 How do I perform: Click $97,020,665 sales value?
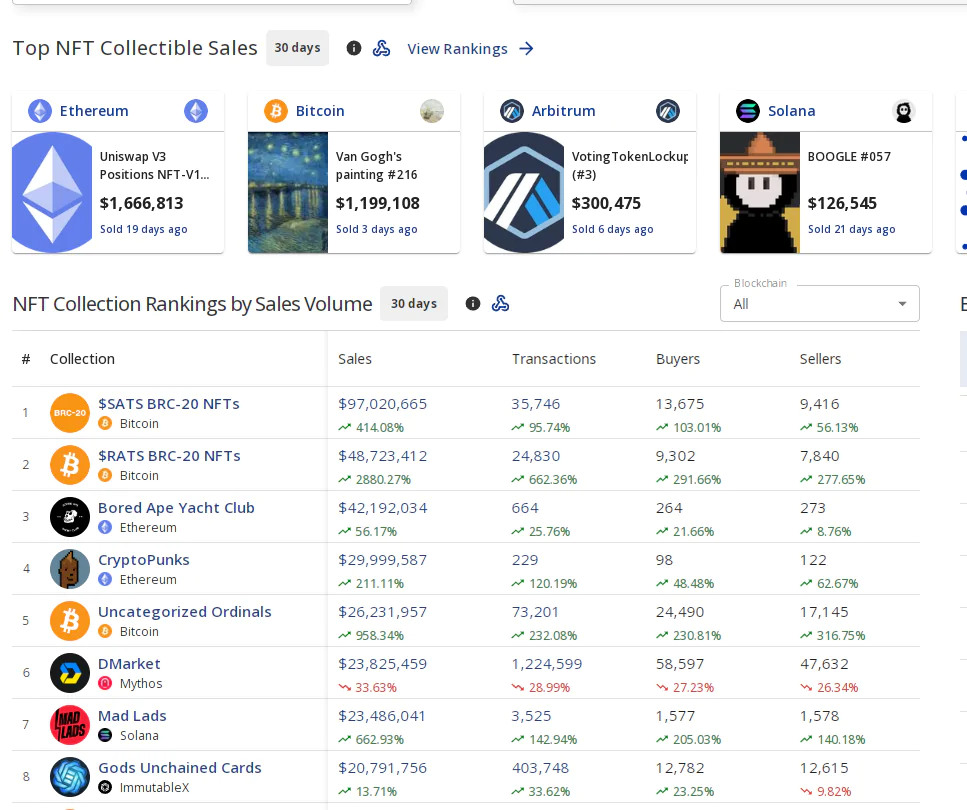click(382, 404)
